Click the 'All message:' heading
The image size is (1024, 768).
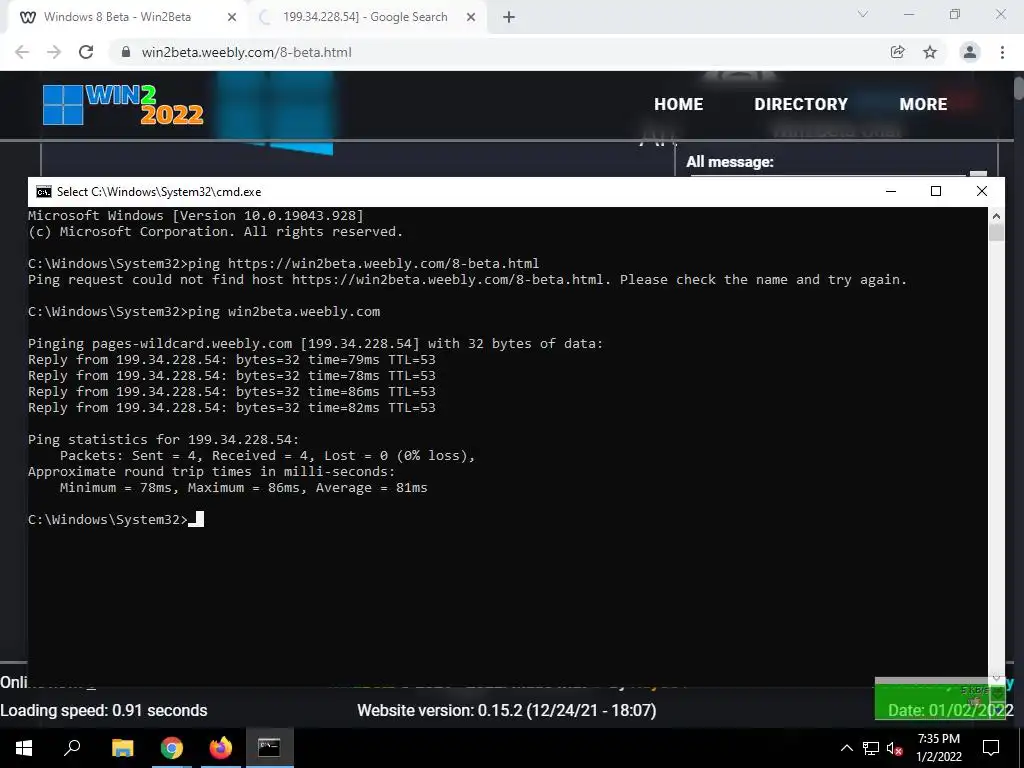[729, 162]
